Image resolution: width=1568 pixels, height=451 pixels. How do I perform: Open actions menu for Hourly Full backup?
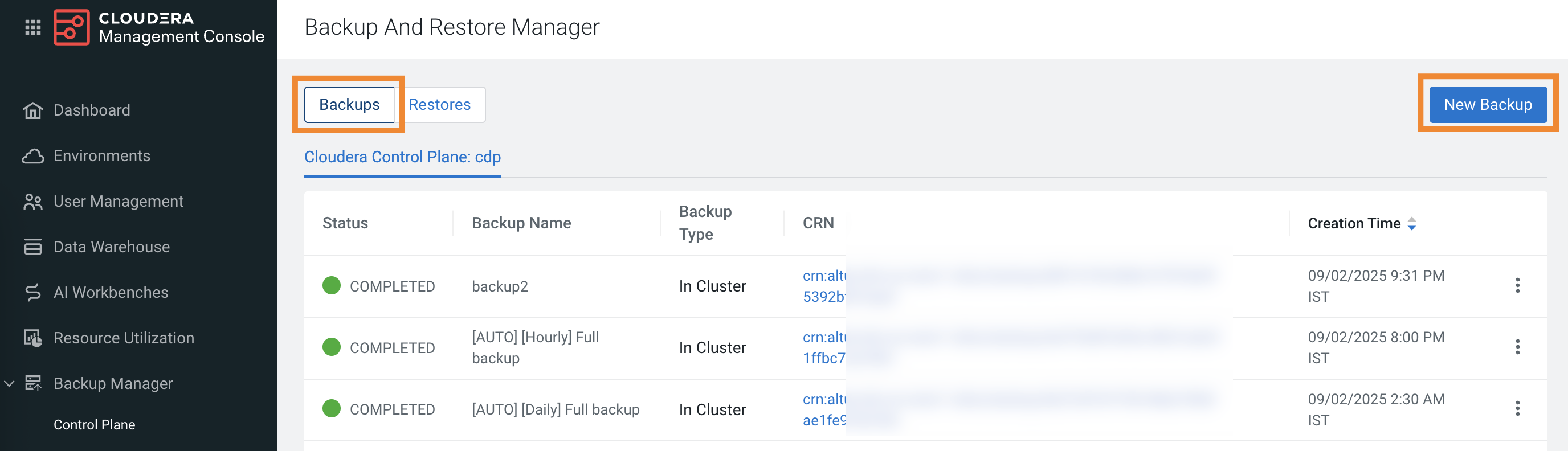tap(1517, 347)
